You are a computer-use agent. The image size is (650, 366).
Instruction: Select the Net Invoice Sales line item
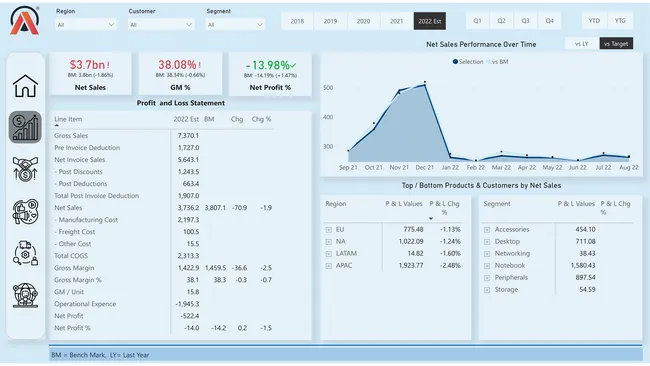pos(80,160)
